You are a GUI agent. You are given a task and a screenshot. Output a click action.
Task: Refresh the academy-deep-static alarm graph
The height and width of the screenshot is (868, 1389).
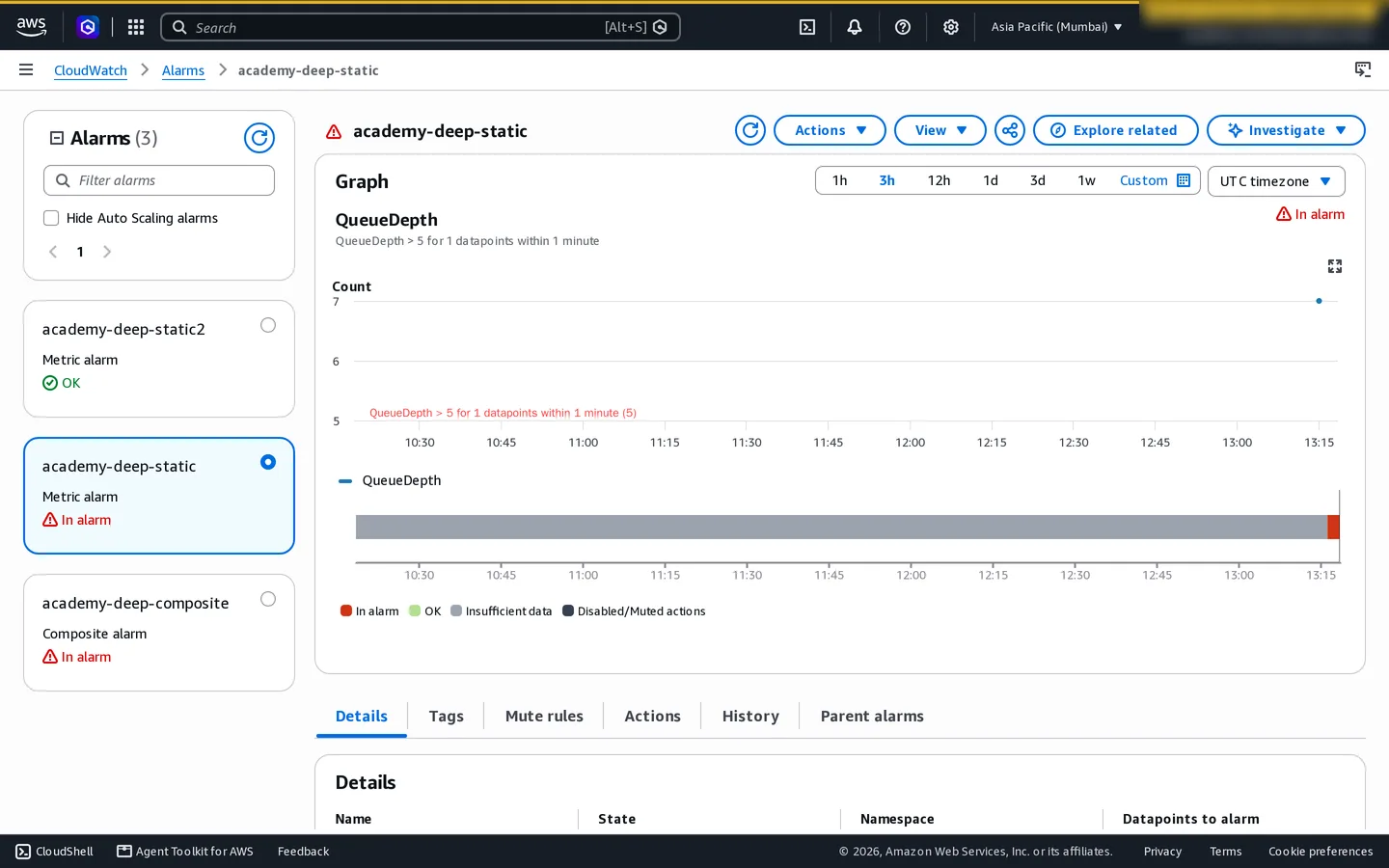[750, 130]
